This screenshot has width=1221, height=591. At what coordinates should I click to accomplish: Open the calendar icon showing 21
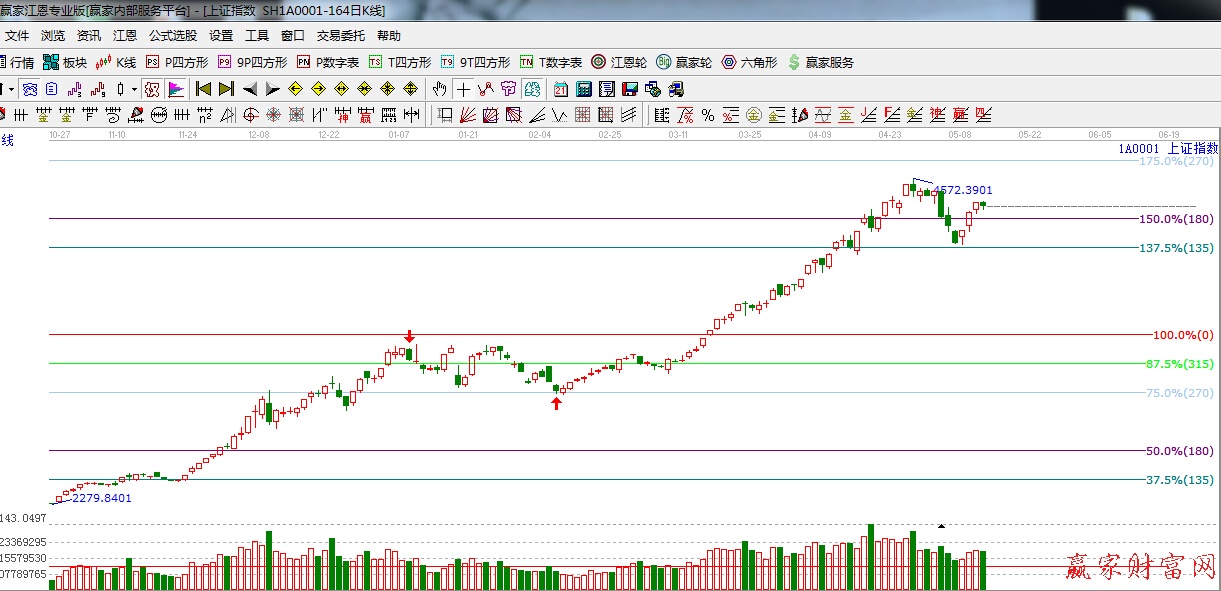pos(561,89)
